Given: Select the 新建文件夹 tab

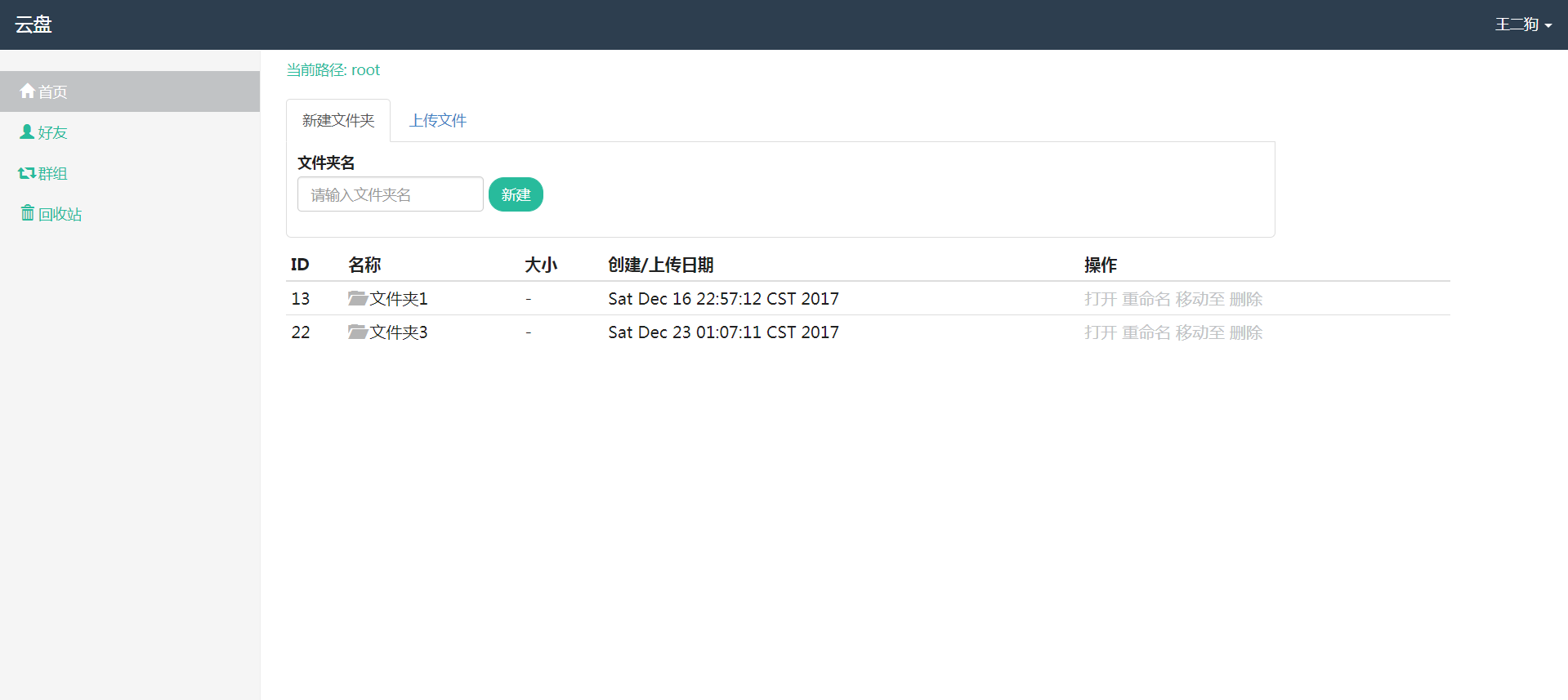Looking at the screenshot, I should click(338, 121).
